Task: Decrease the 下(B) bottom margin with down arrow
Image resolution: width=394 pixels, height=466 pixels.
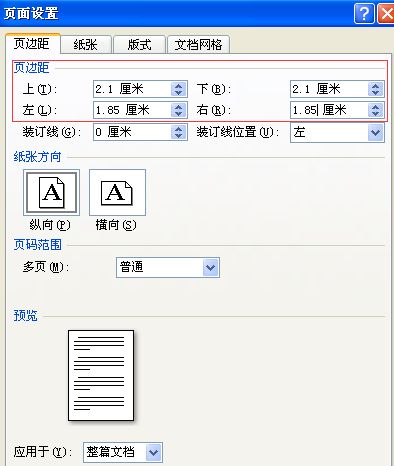Action: tap(376, 93)
